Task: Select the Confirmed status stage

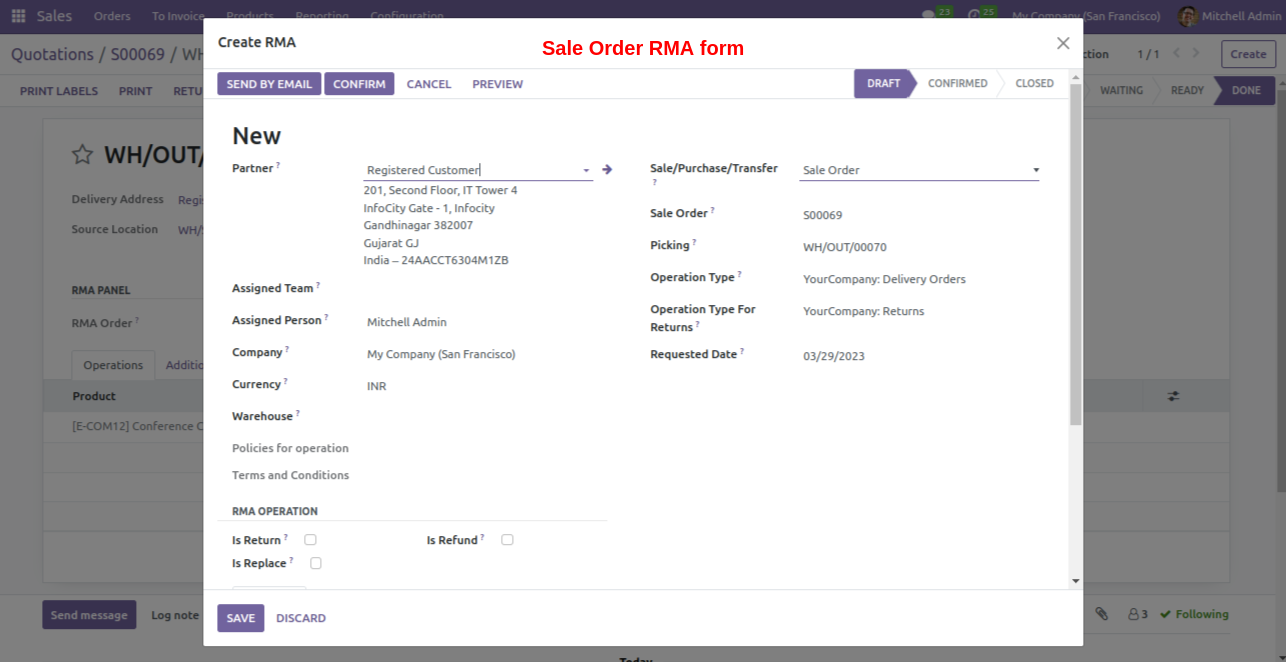Action: click(957, 84)
